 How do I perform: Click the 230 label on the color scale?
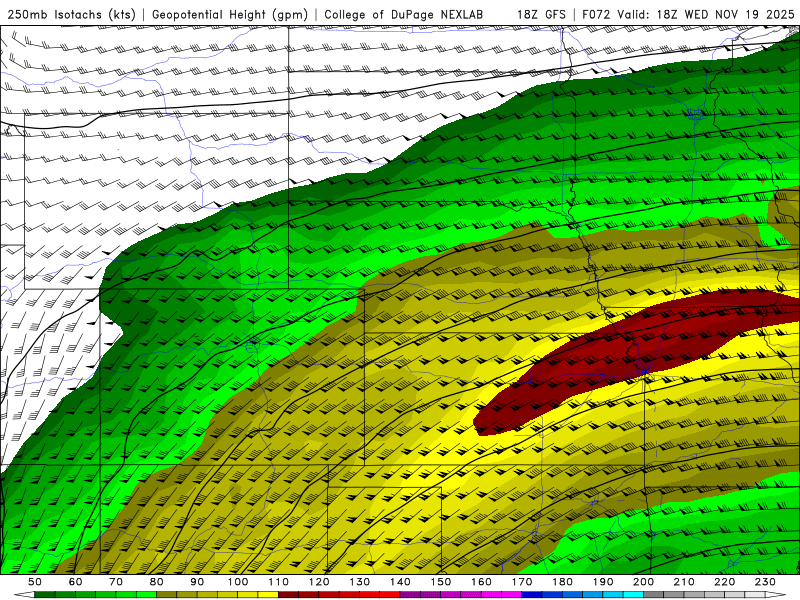[x=765, y=582]
